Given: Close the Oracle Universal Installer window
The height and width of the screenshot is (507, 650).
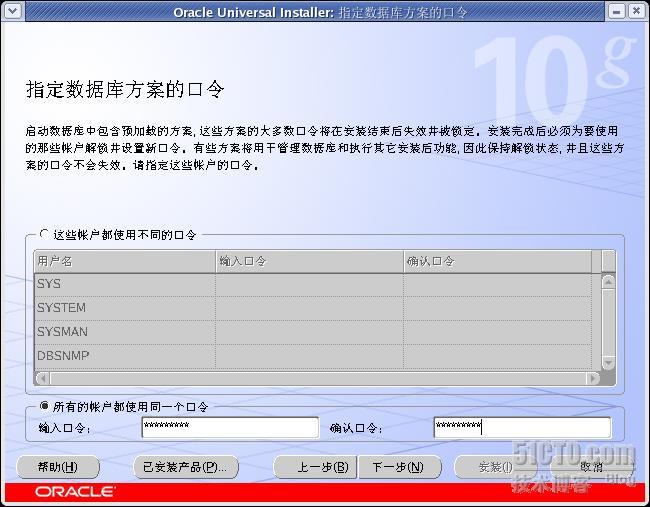Looking at the screenshot, I should (636, 11).
